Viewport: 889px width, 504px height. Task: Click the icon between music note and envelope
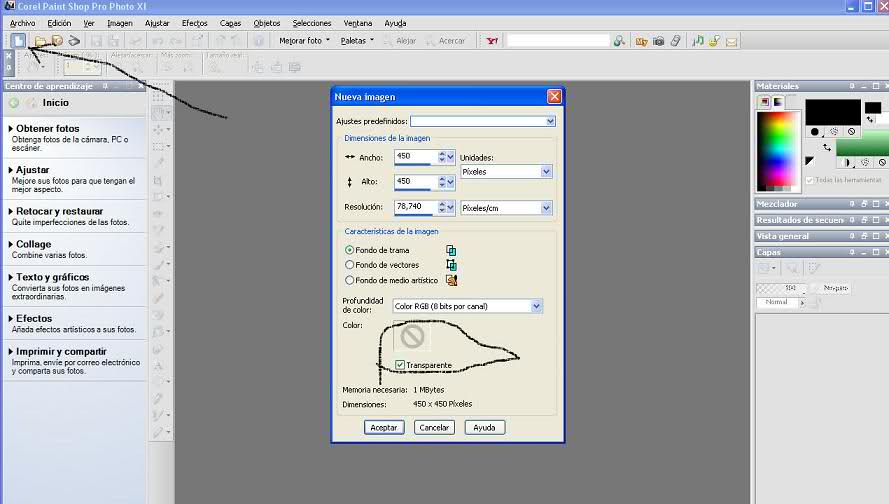(x=714, y=41)
